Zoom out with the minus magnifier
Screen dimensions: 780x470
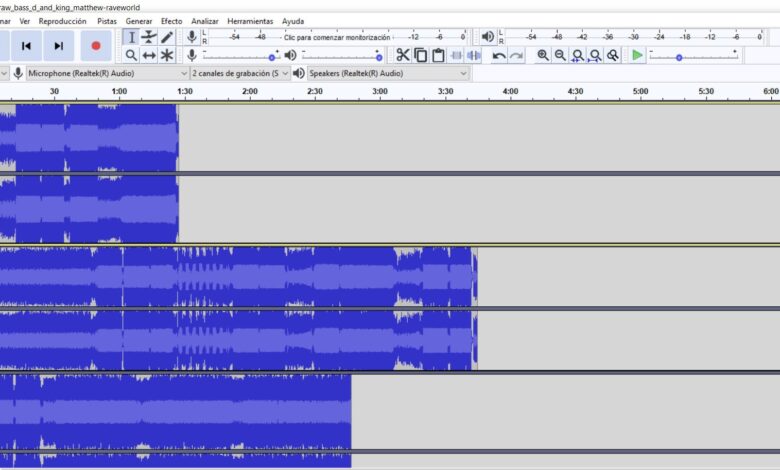pos(560,55)
